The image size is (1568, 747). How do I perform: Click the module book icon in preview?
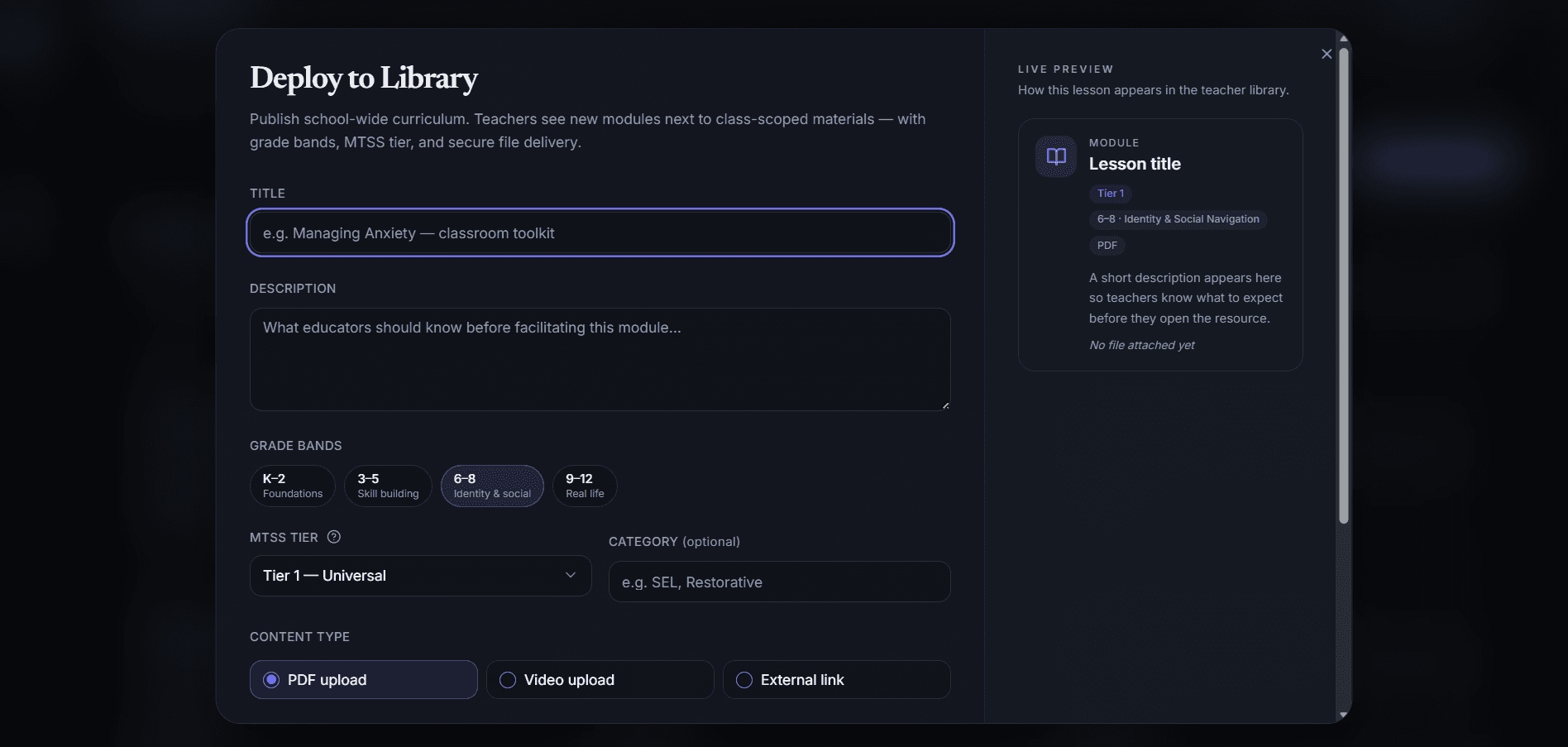click(1056, 156)
